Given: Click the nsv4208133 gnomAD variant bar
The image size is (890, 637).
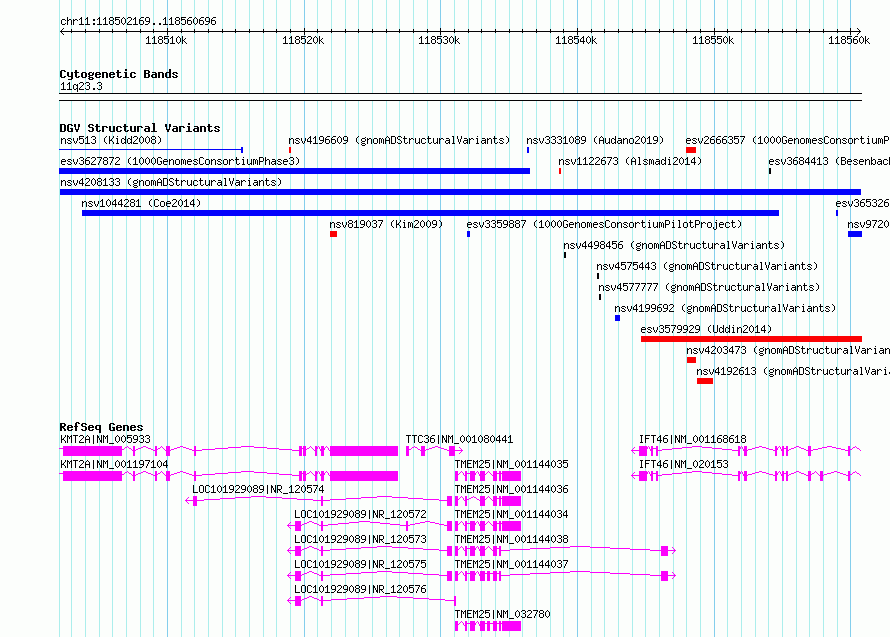Looking at the screenshot, I should tap(460, 192).
